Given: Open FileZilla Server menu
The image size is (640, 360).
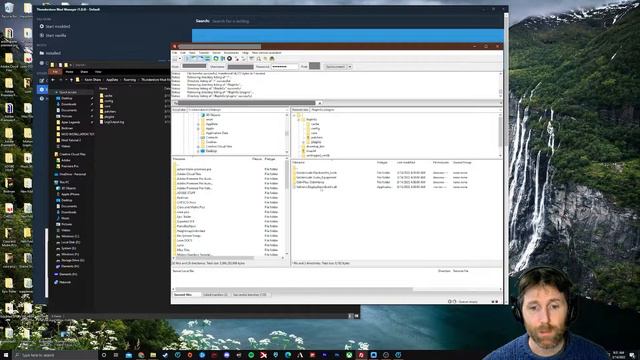Looking at the screenshot, I should click(x=216, y=53).
